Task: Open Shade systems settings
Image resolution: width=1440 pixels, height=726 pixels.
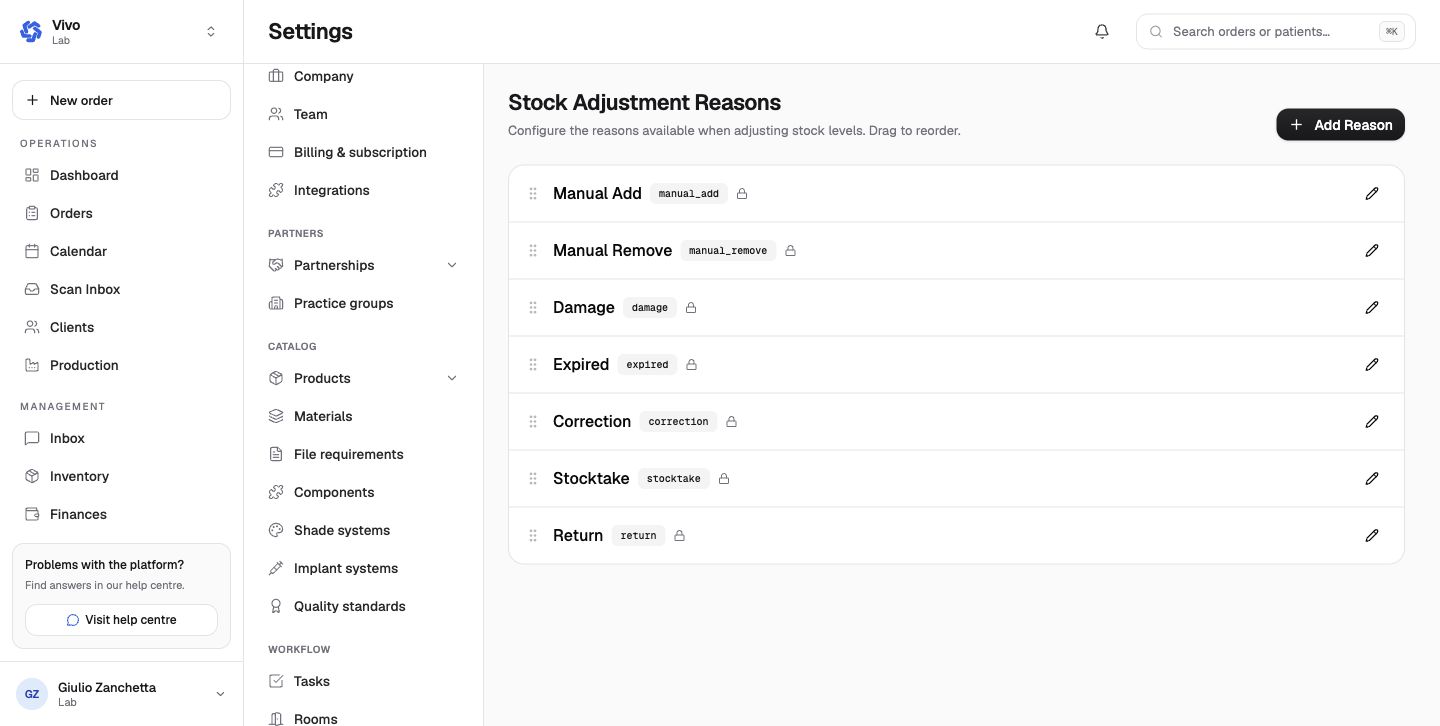Action: click(364, 530)
